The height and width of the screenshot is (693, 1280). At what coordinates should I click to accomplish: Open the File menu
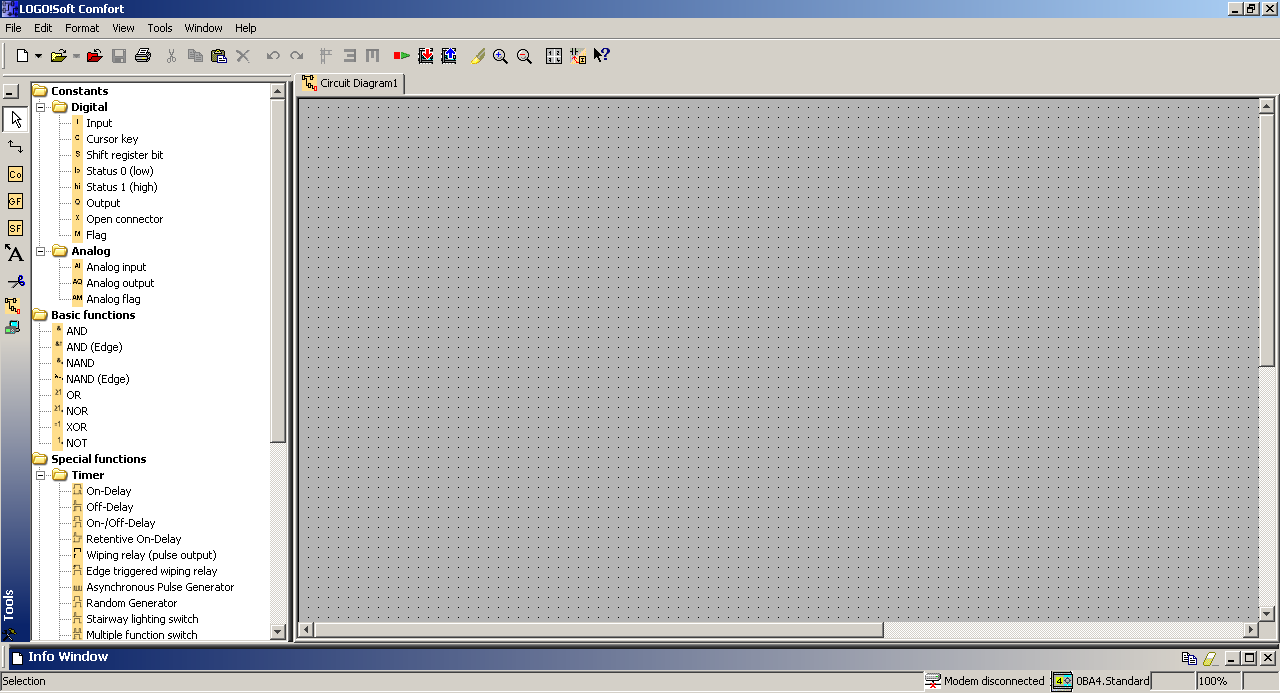click(13, 28)
